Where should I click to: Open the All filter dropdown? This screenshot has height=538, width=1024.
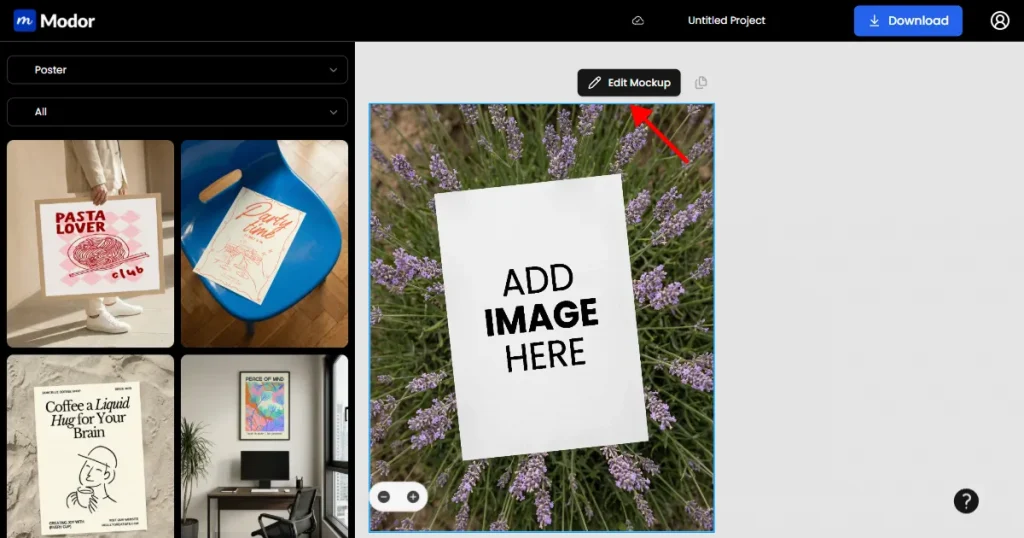[177, 112]
